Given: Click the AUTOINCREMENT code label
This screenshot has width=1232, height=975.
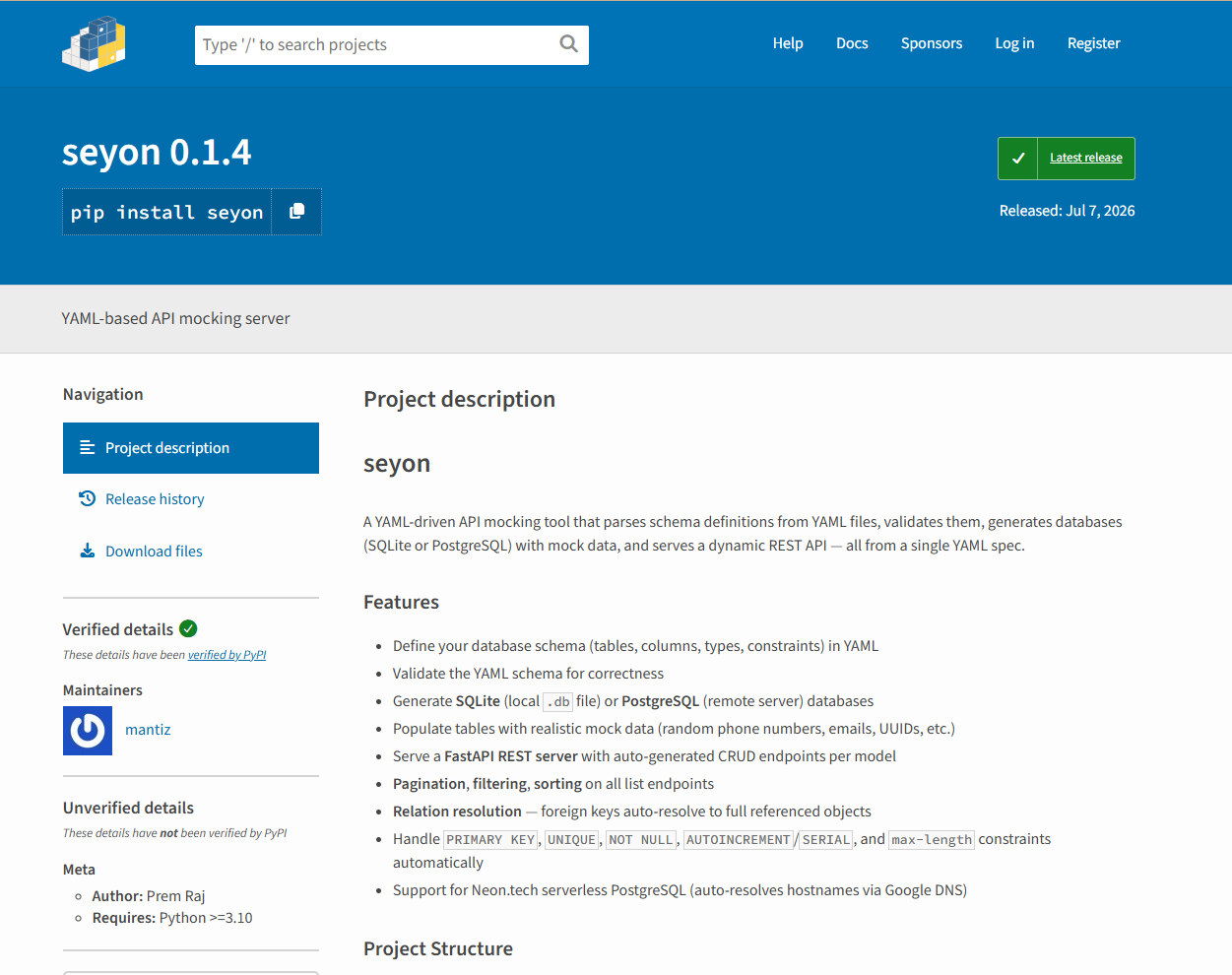Looking at the screenshot, I should (738, 840).
